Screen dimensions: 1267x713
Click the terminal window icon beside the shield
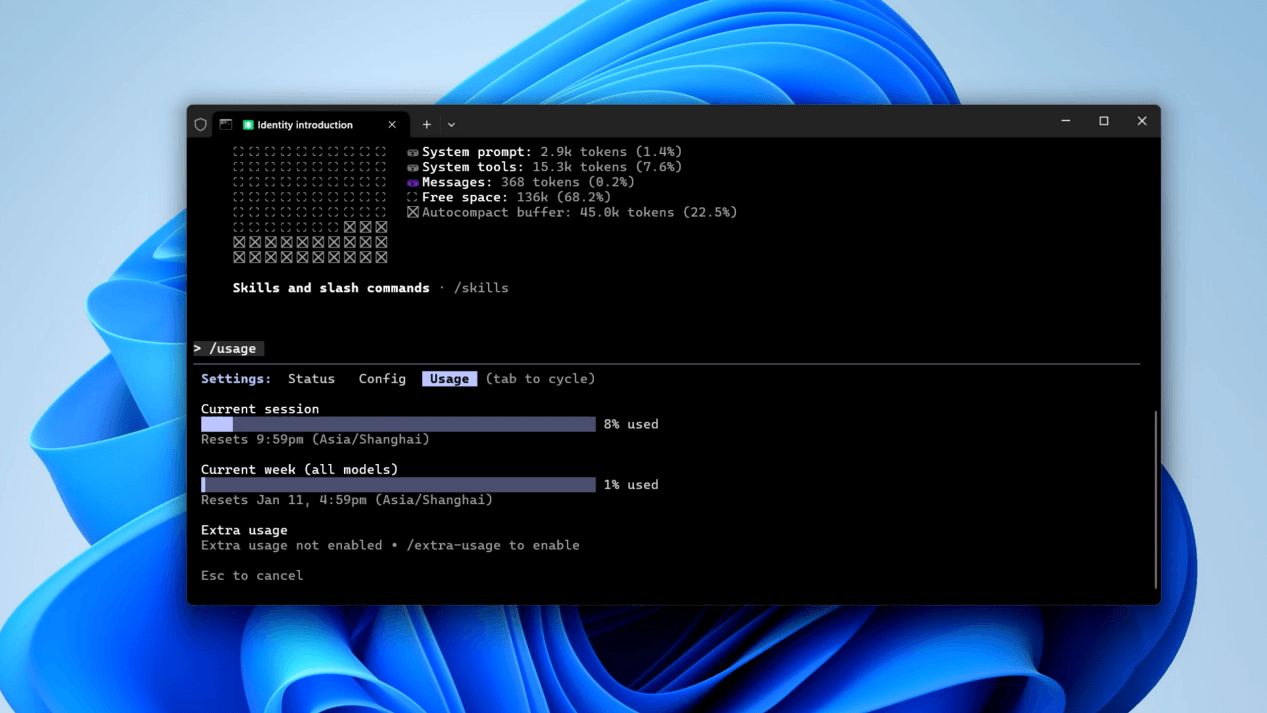point(226,125)
